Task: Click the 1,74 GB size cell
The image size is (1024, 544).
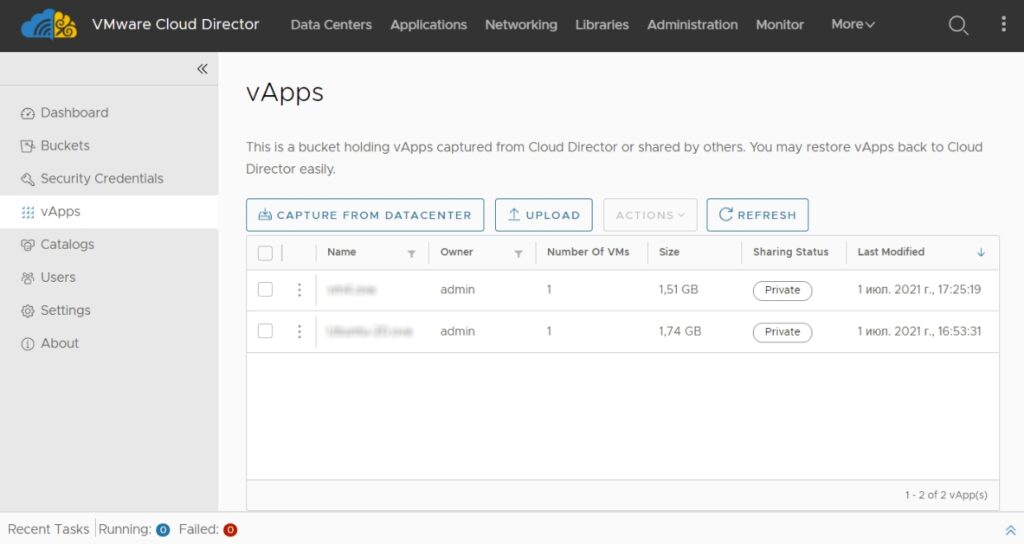Action: point(680,331)
